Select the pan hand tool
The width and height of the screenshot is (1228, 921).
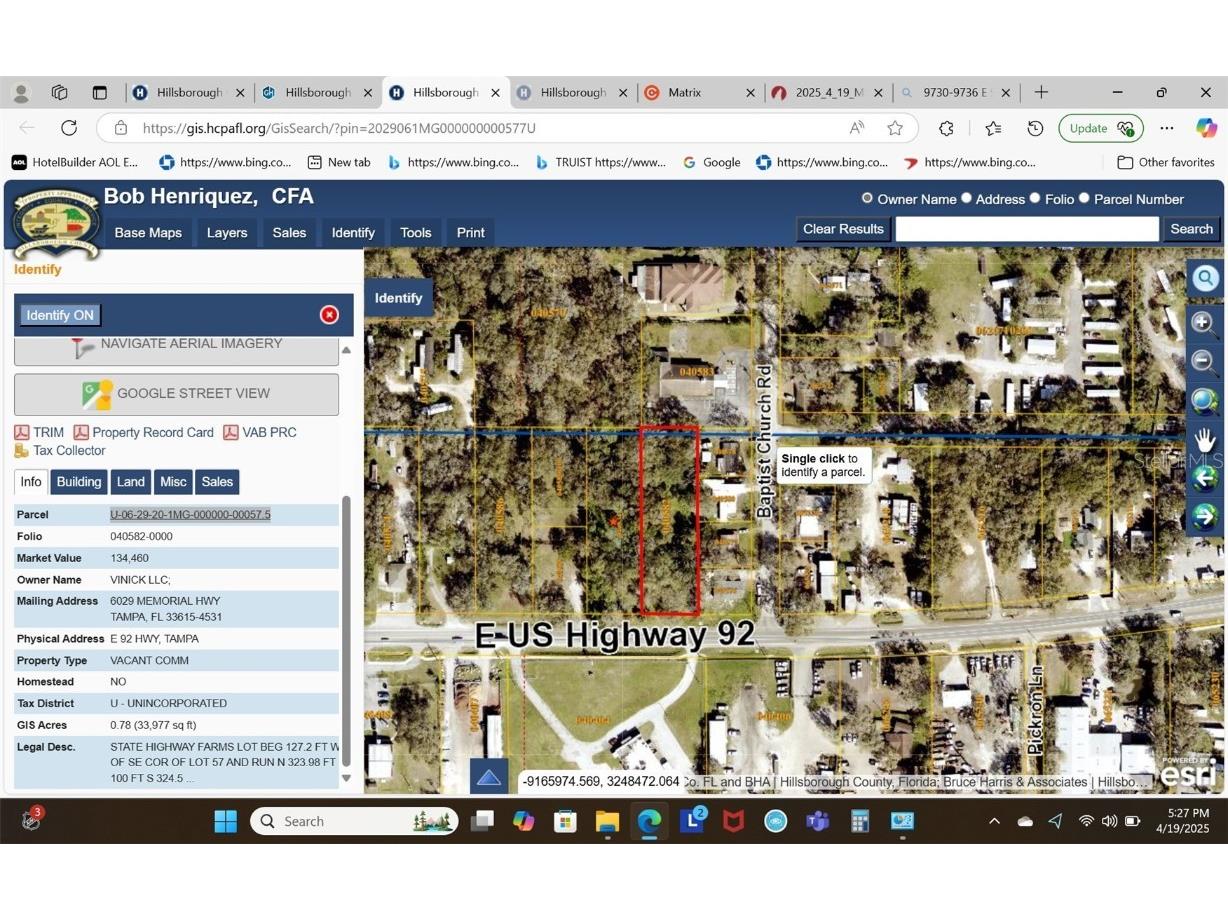click(1204, 440)
